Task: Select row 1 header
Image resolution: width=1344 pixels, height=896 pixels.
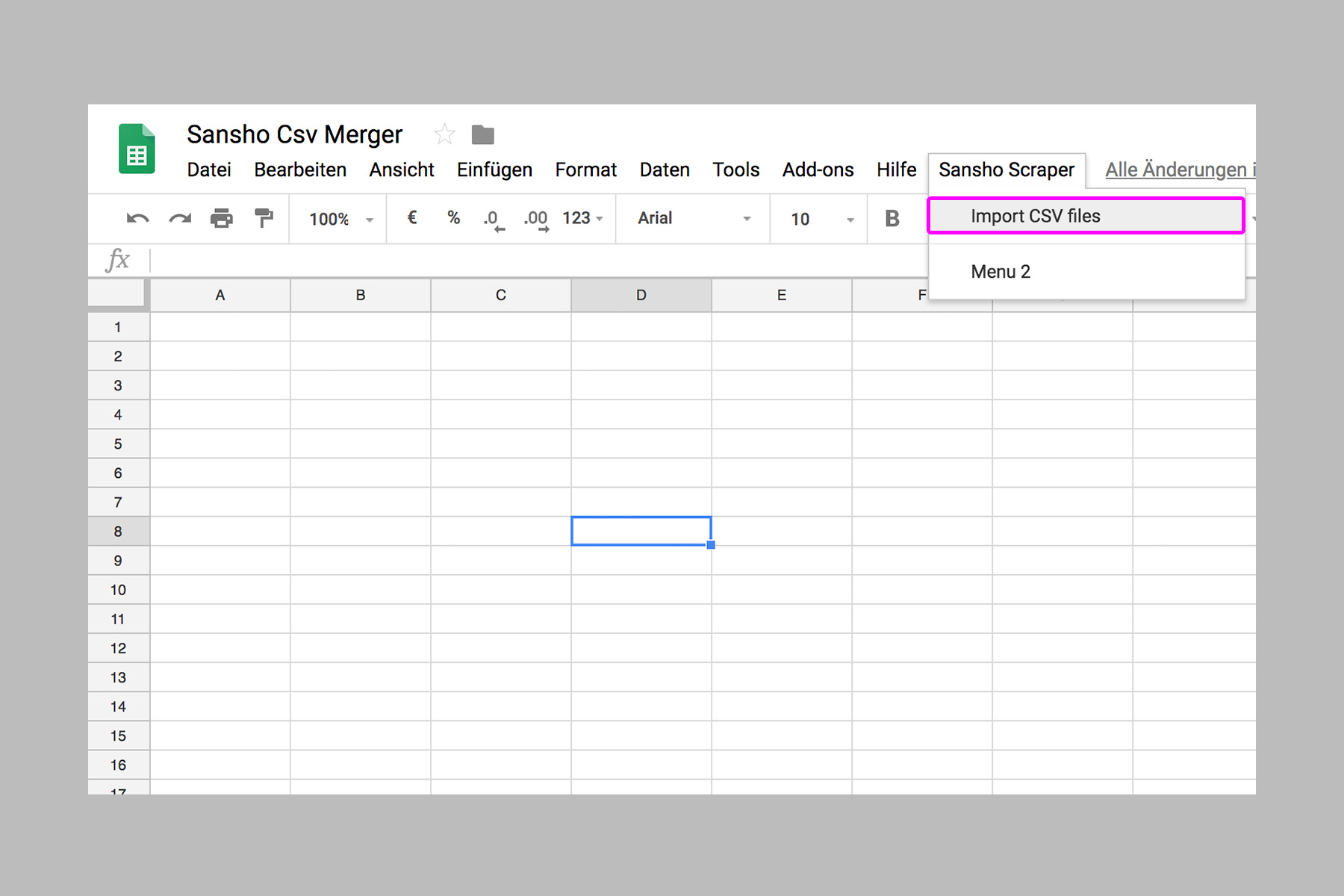Action: pos(118,327)
